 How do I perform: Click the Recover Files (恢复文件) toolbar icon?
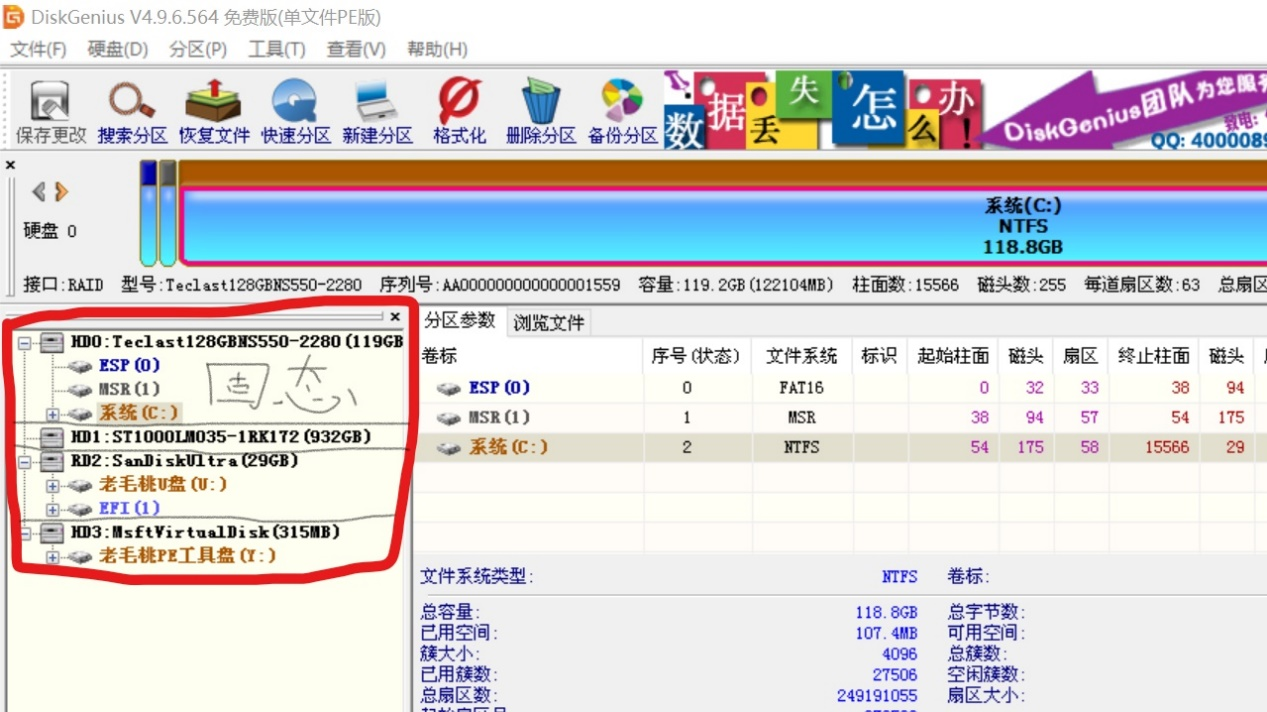tap(214, 111)
